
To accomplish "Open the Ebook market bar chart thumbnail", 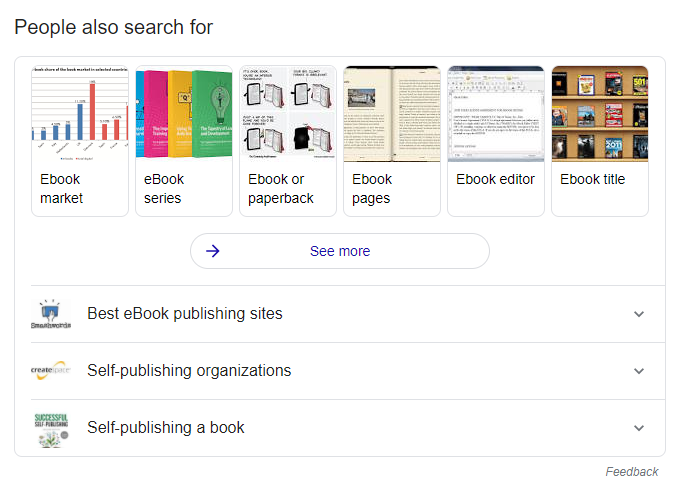I will [80, 114].
